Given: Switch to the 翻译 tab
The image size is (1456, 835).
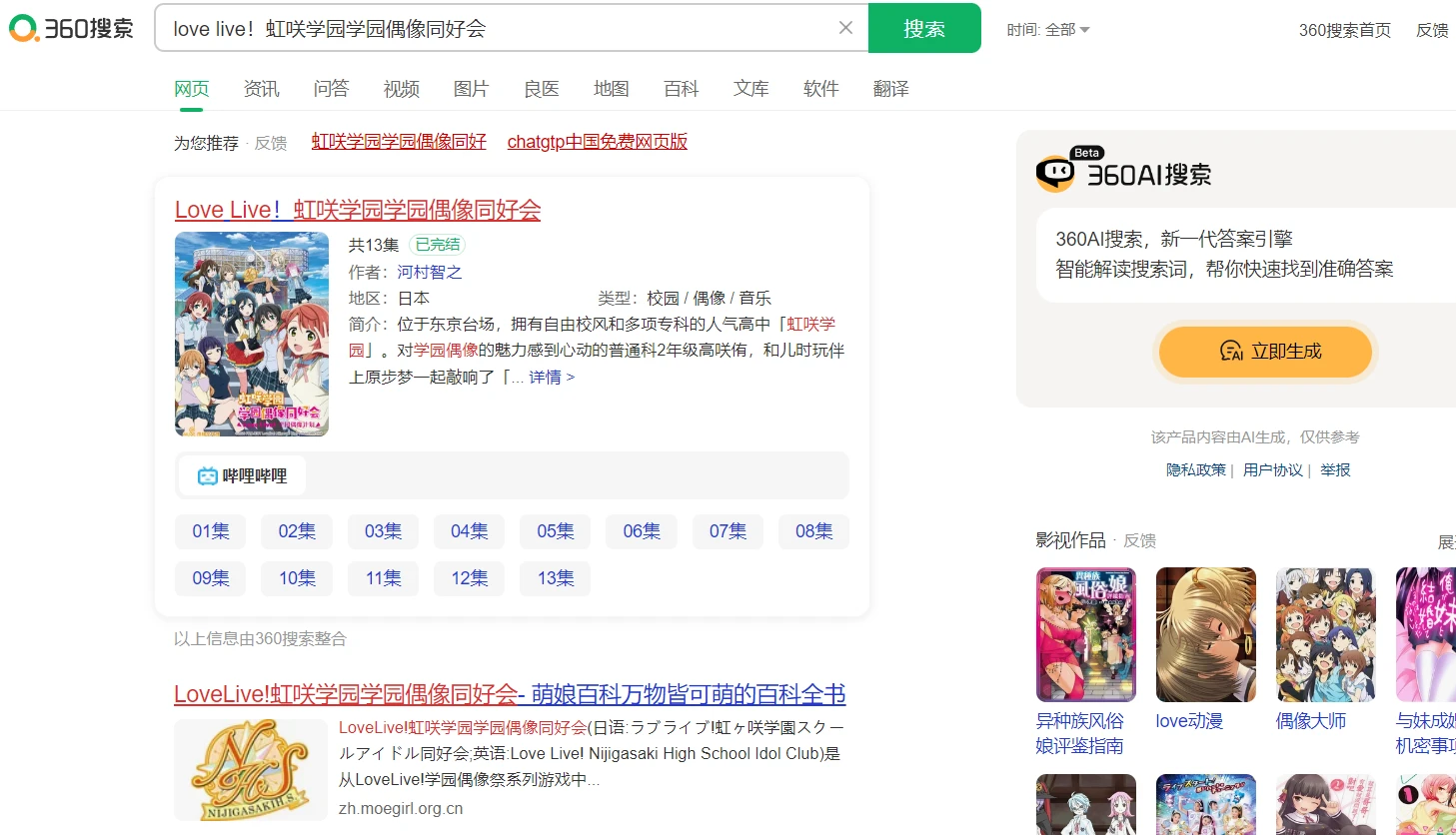Looking at the screenshot, I should [x=891, y=89].
